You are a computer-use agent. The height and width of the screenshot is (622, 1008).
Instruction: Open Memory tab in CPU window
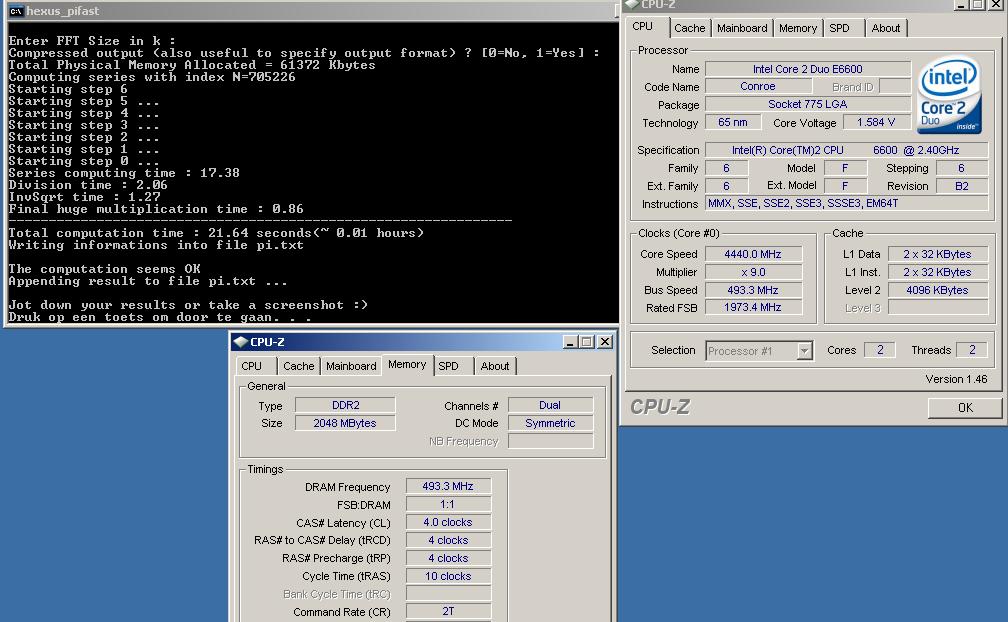coord(797,28)
